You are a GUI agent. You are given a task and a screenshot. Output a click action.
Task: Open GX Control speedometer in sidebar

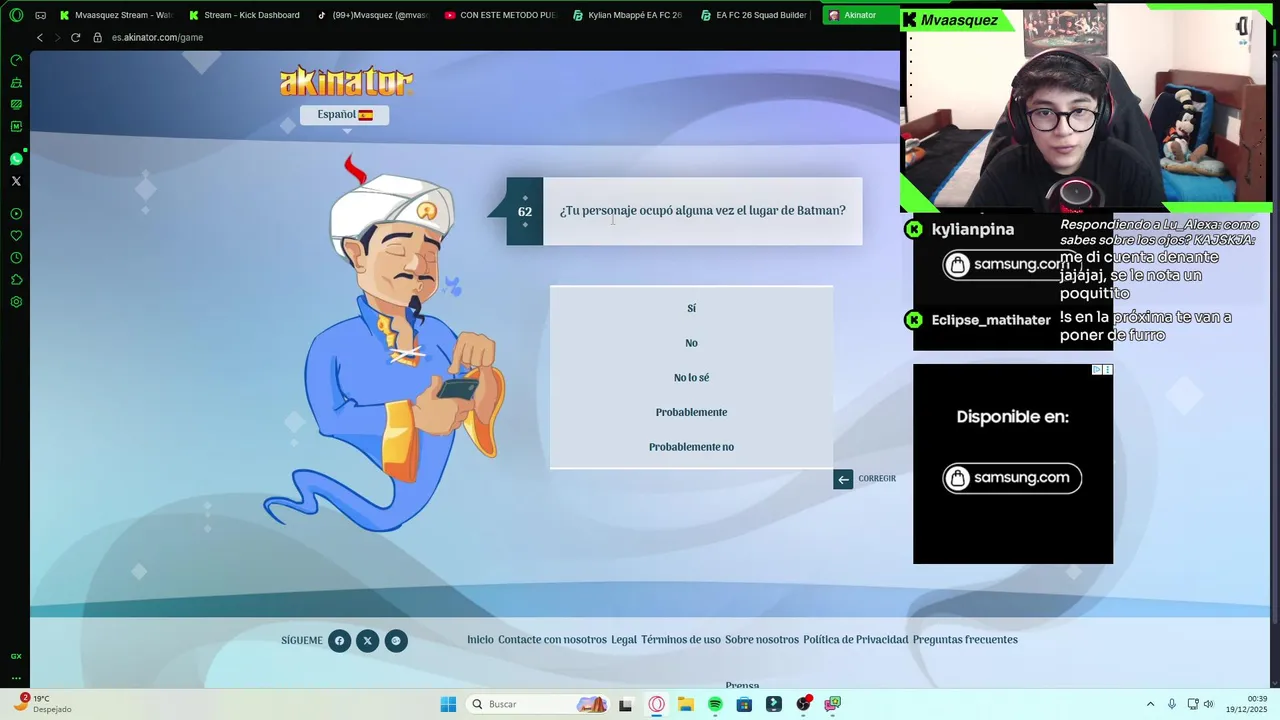coord(16,60)
